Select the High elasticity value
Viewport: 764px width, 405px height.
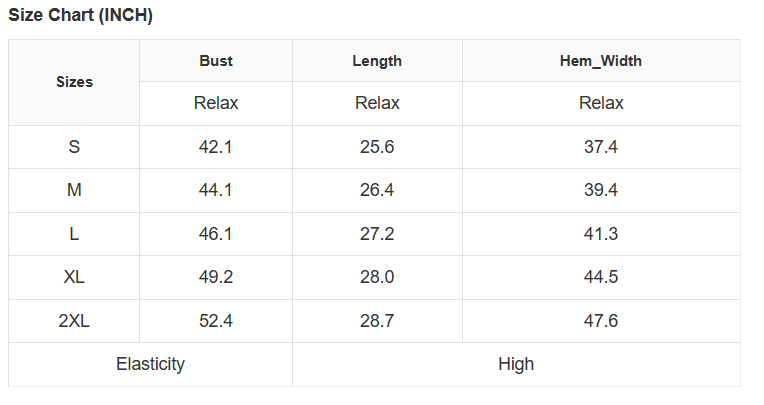pos(516,364)
